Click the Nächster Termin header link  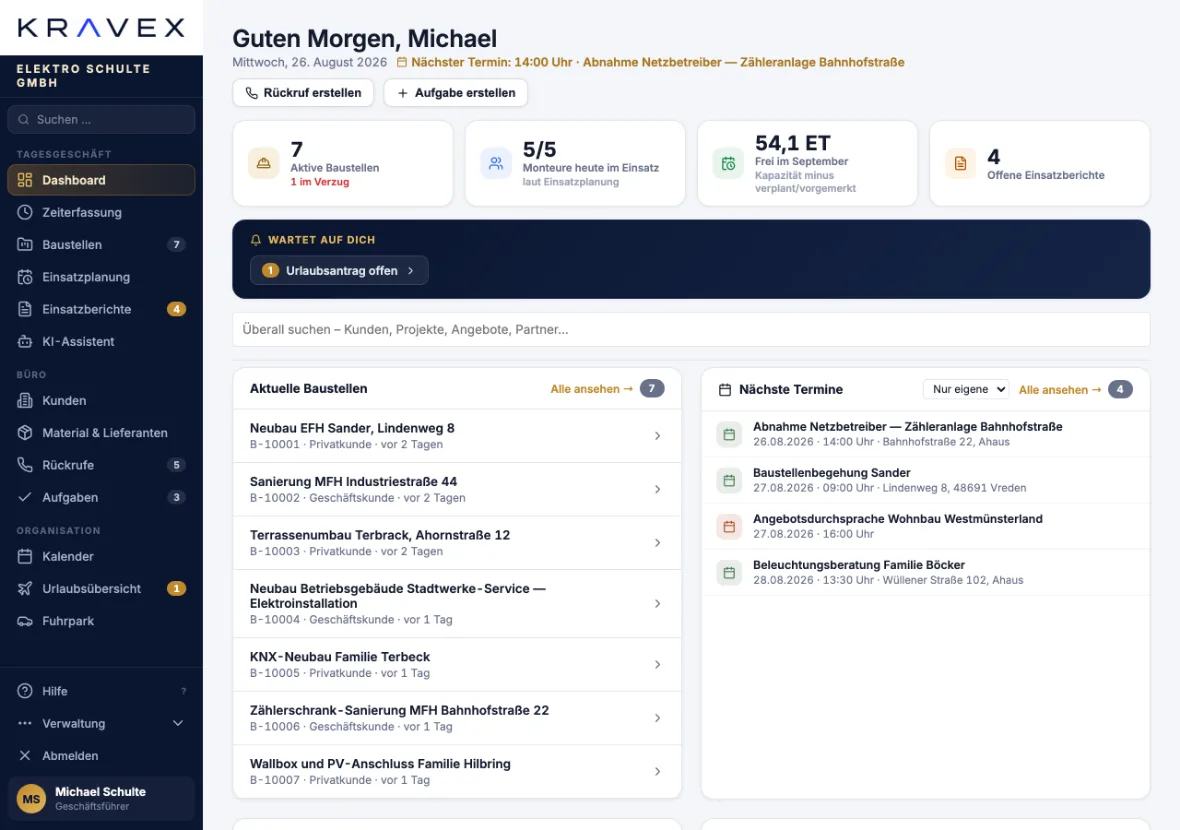coord(651,62)
